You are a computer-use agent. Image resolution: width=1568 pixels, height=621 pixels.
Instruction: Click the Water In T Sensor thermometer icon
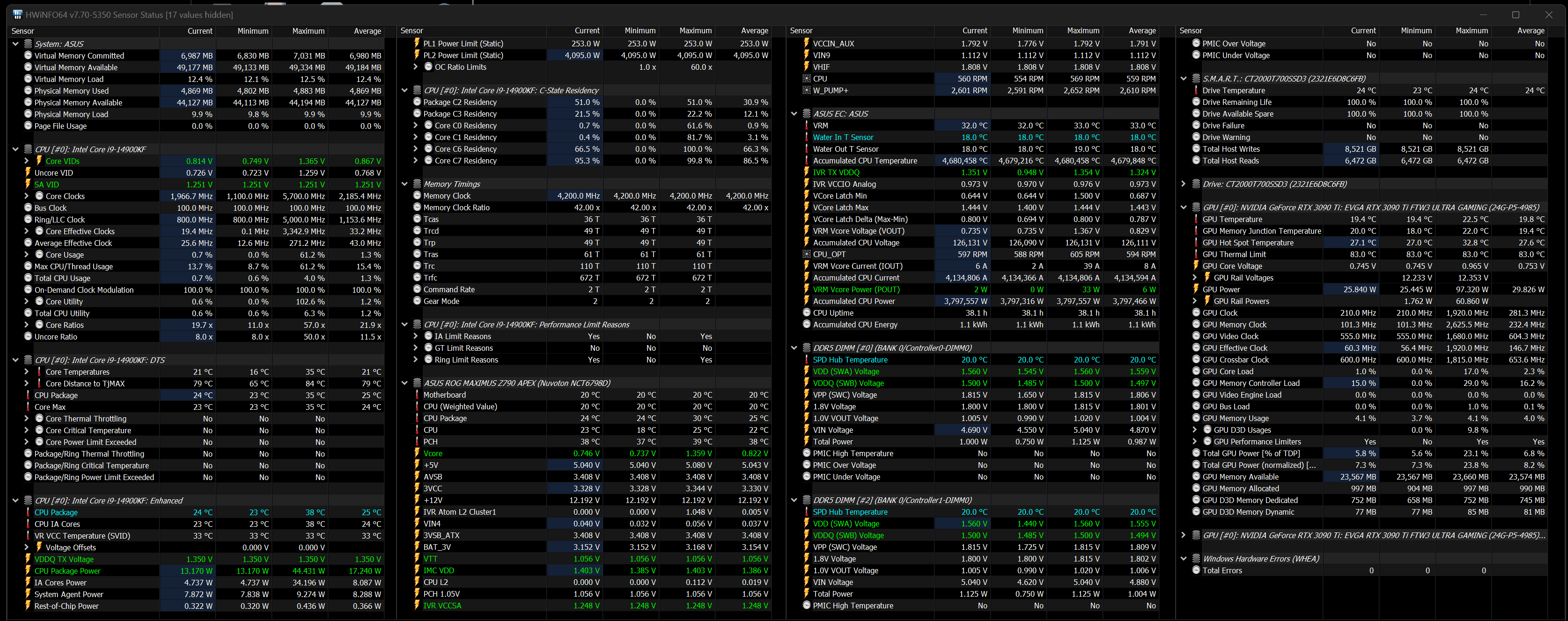pyautogui.click(x=807, y=137)
